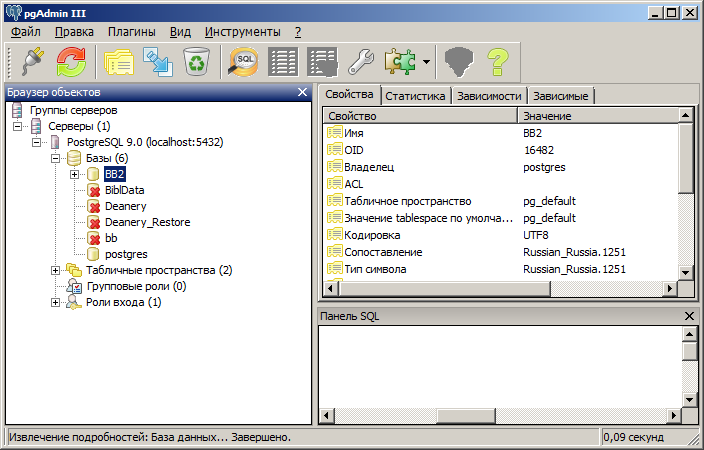Click Роли входа user icon
Viewport: 704px width, 450px height.
click(x=73, y=302)
